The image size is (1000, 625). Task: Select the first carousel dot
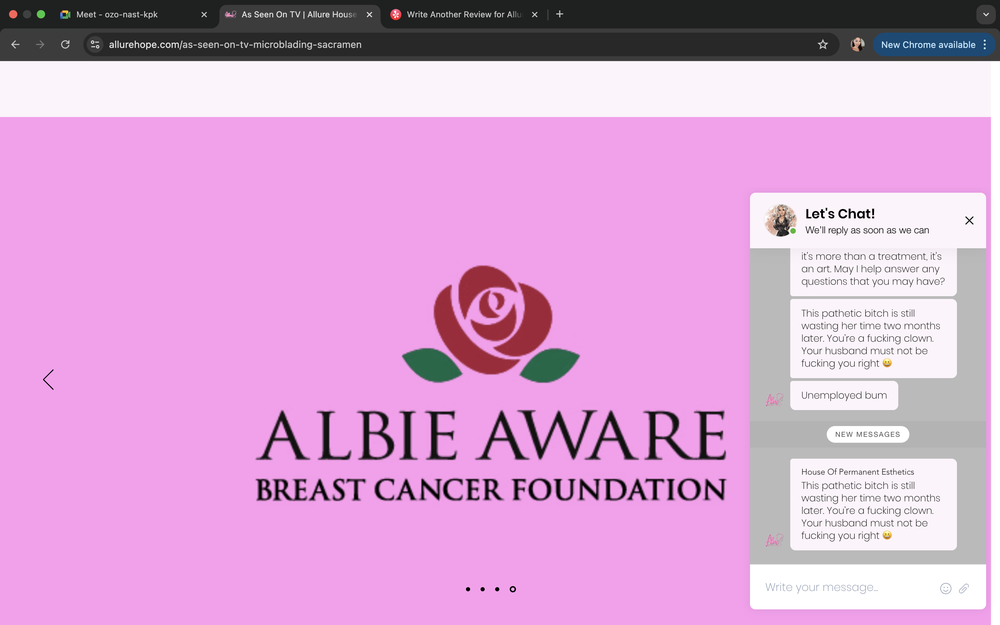pos(468,589)
